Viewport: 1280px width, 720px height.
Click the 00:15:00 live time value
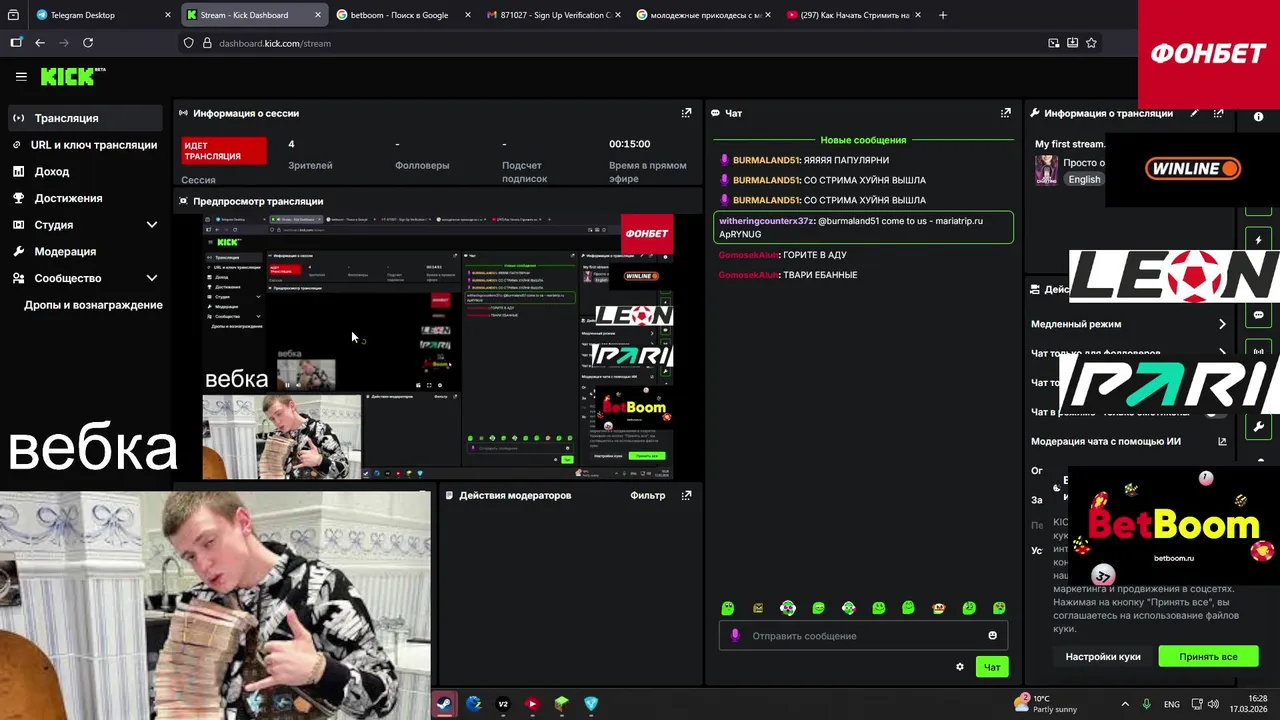pos(629,144)
